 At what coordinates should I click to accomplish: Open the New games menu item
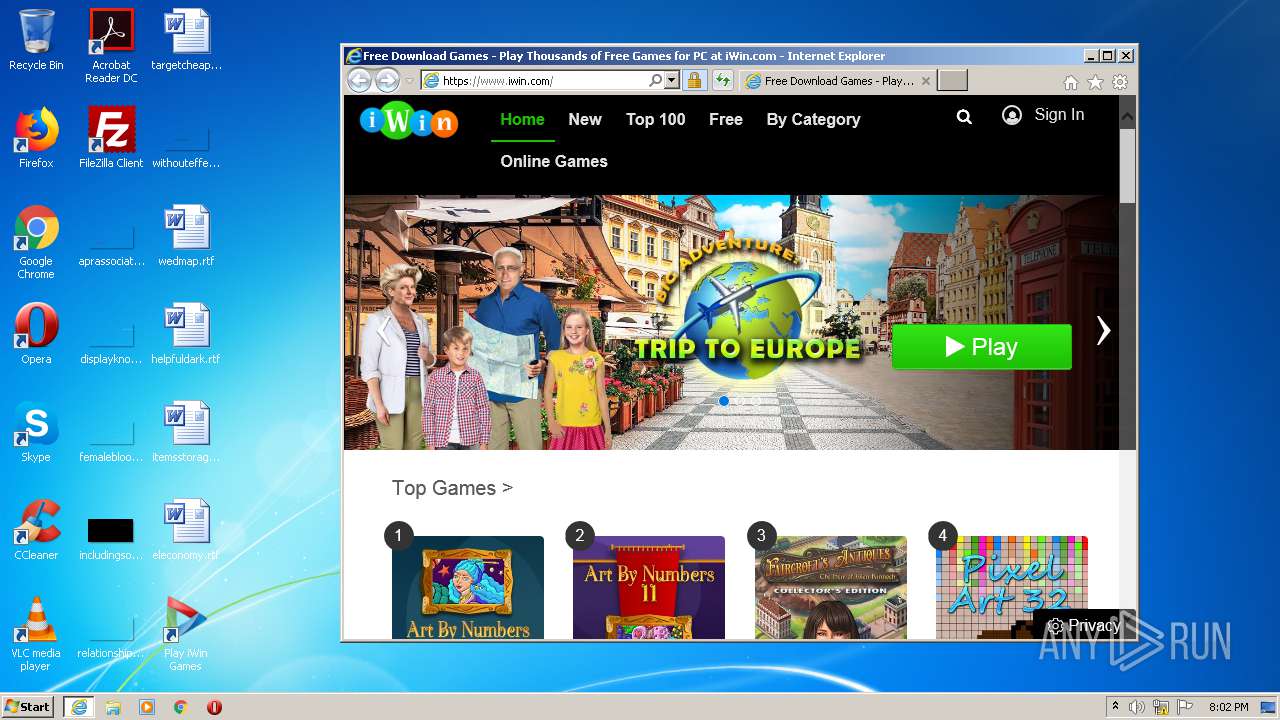(585, 119)
